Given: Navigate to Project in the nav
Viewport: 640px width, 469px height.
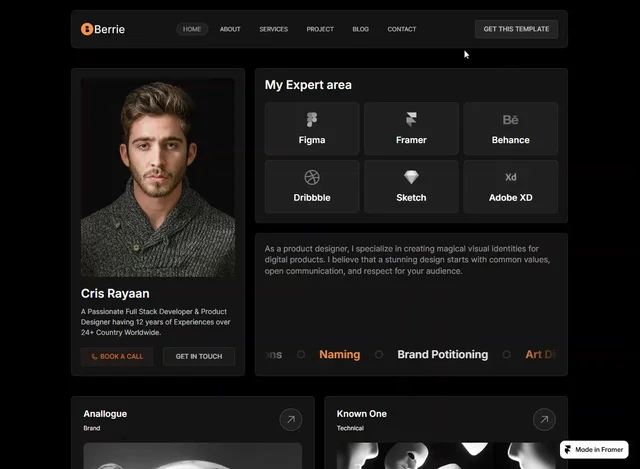Looking at the screenshot, I should coord(320,29).
